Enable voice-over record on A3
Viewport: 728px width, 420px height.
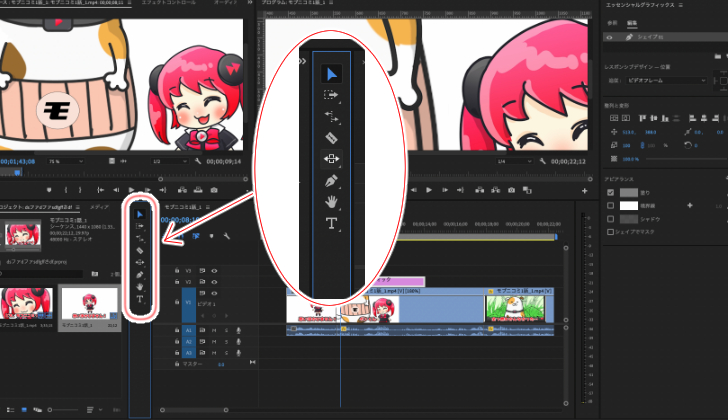(238, 353)
